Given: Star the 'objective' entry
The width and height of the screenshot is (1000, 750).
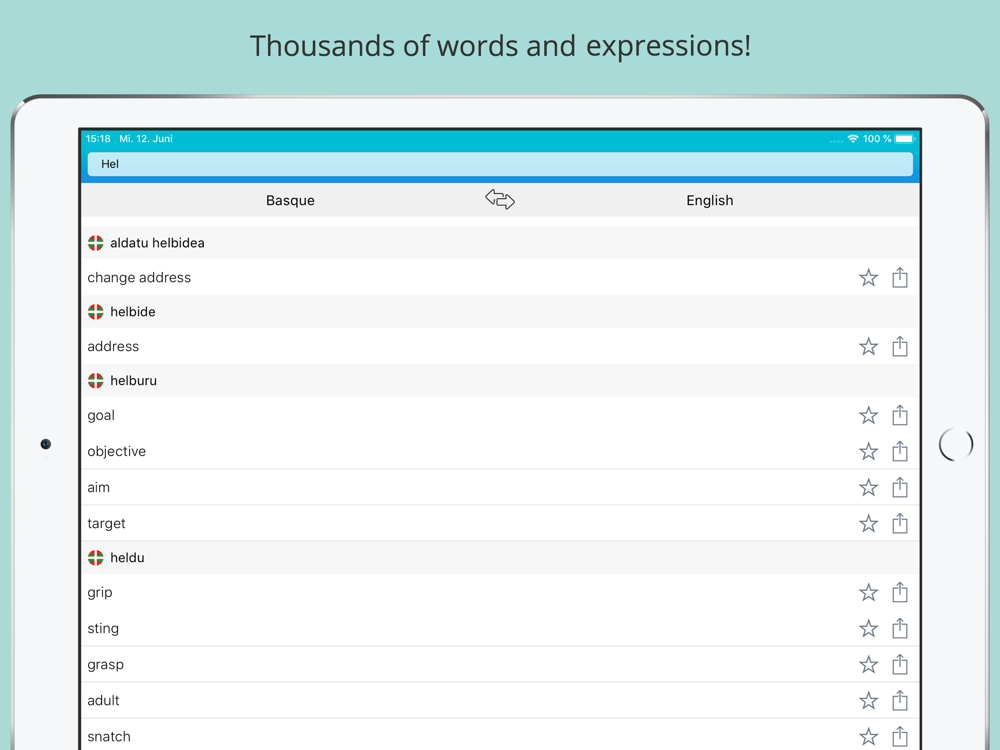Looking at the screenshot, I should [x=868, y=452].
